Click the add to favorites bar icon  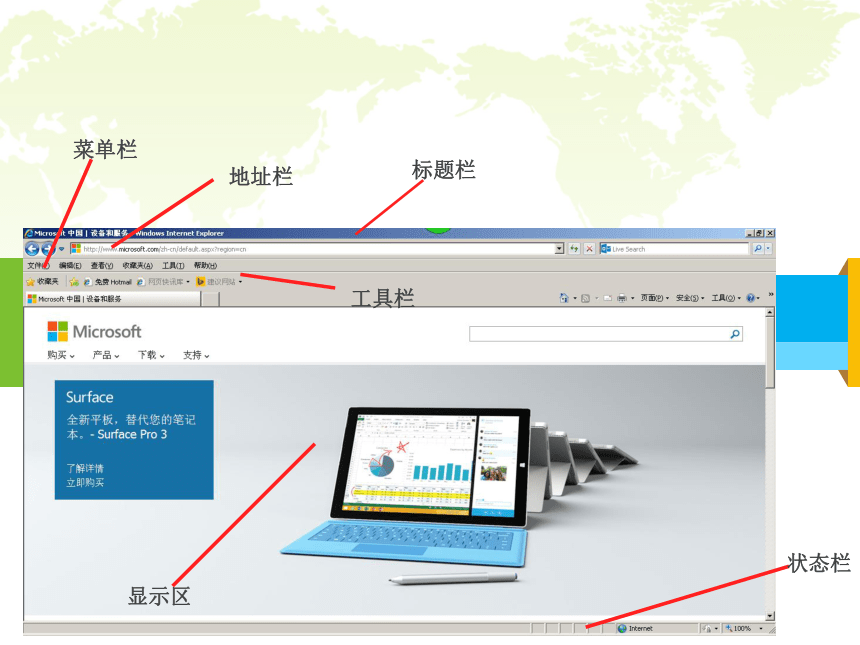point(74,282)
